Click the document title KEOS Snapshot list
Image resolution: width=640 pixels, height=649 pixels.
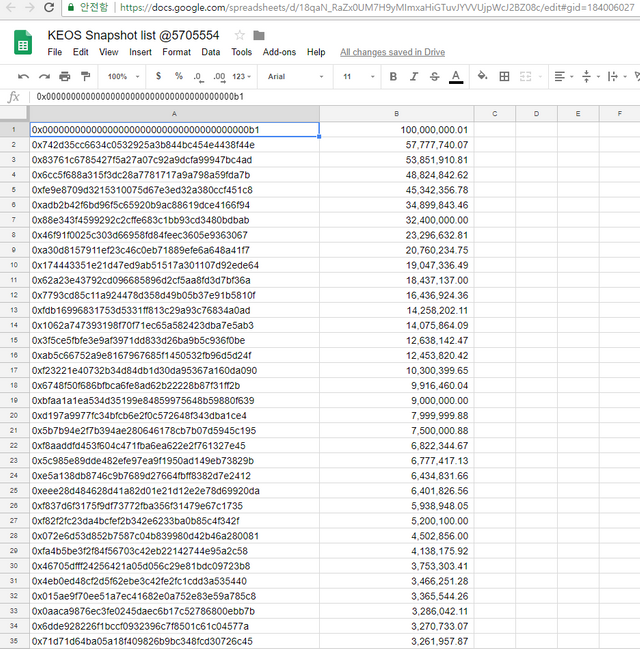pos(133,35)
